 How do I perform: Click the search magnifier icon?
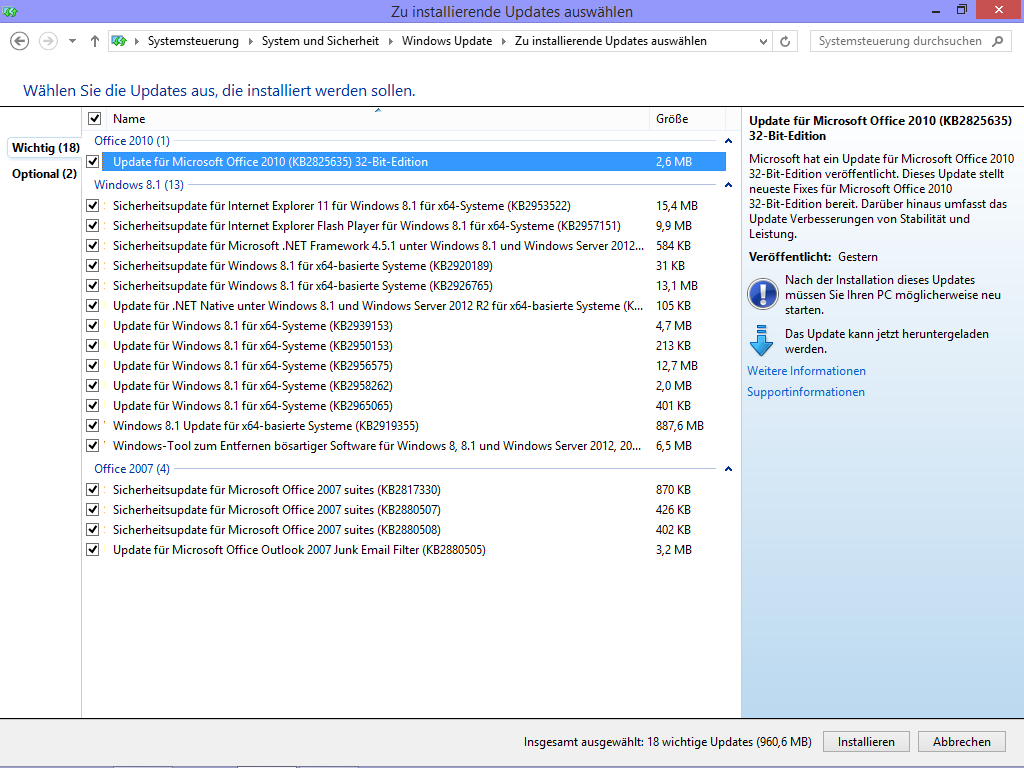point(997,41)
